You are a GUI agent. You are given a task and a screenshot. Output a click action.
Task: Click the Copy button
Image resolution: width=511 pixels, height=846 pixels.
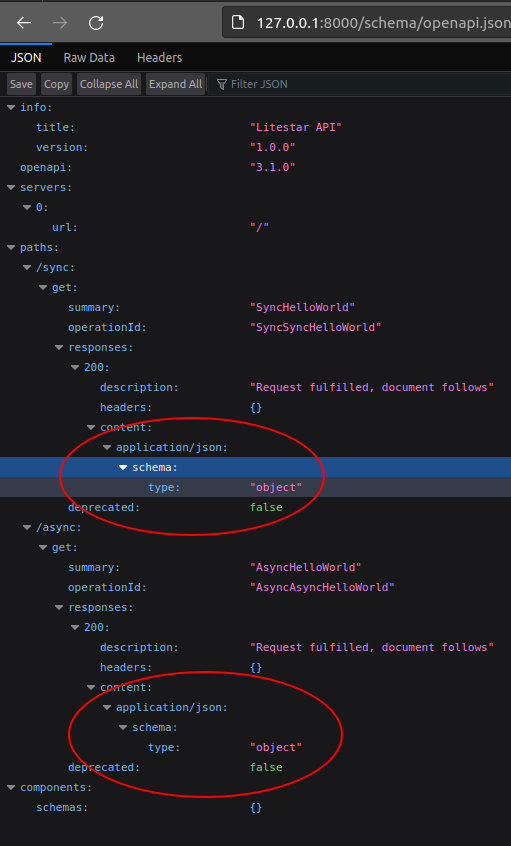click(x=57, y=84)
